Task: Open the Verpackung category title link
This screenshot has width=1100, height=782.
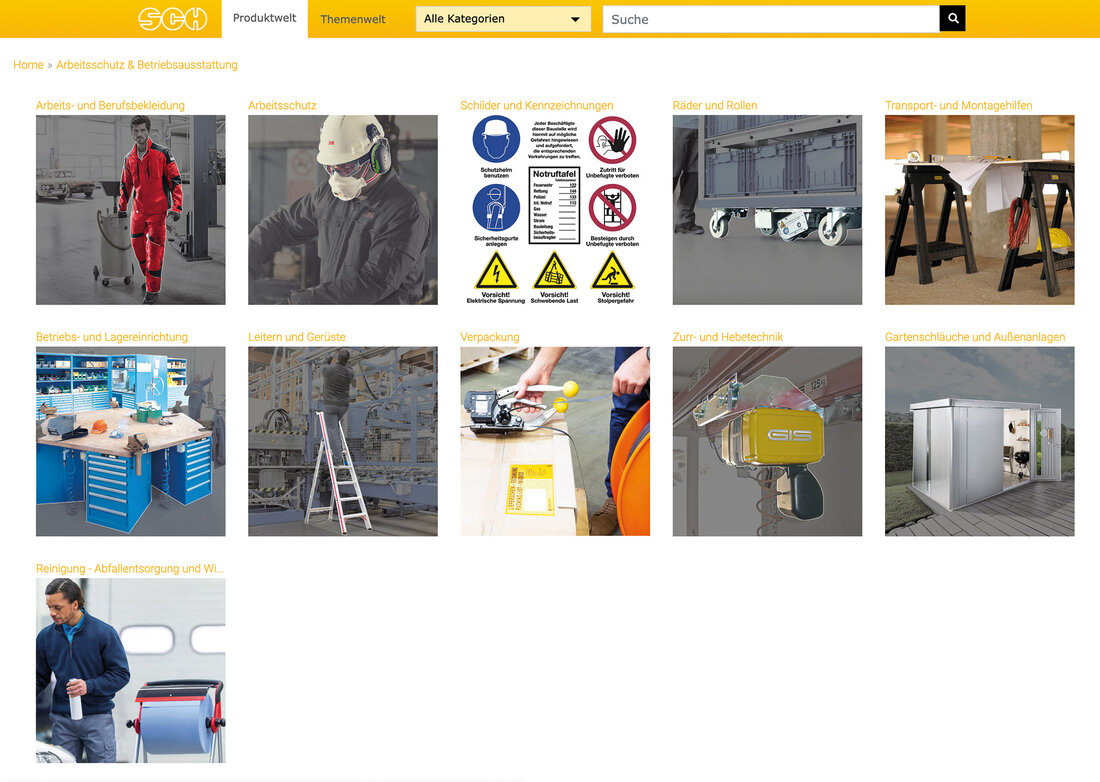Action: tap(490, 337)
